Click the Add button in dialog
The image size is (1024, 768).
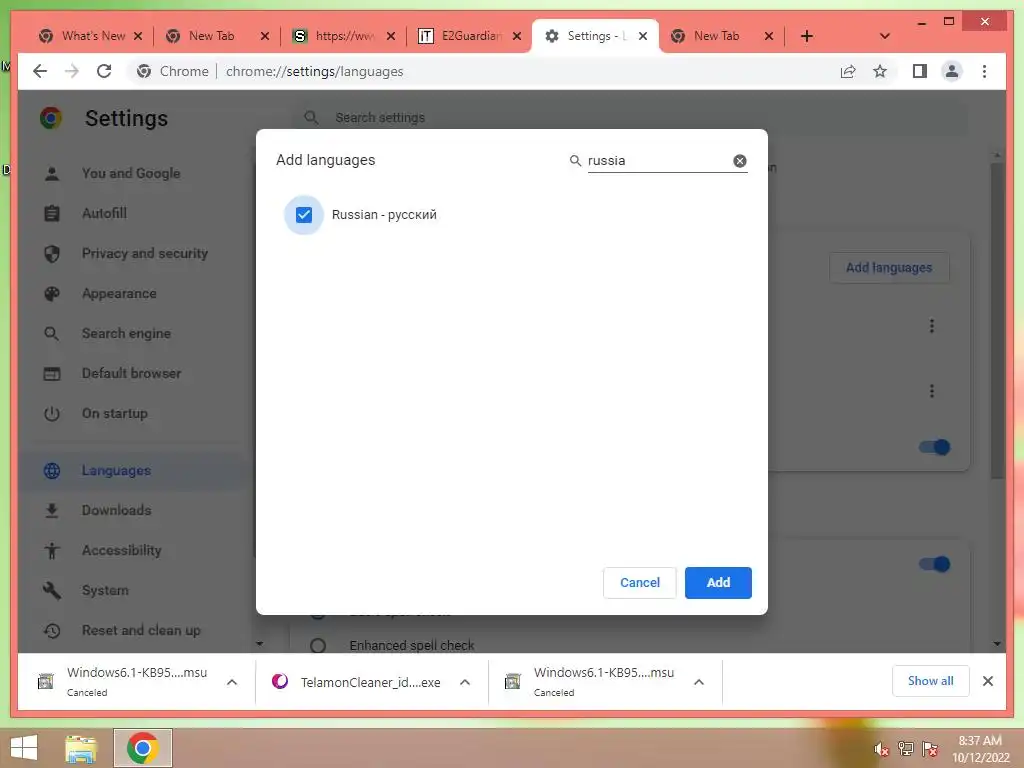click(718, 583)
